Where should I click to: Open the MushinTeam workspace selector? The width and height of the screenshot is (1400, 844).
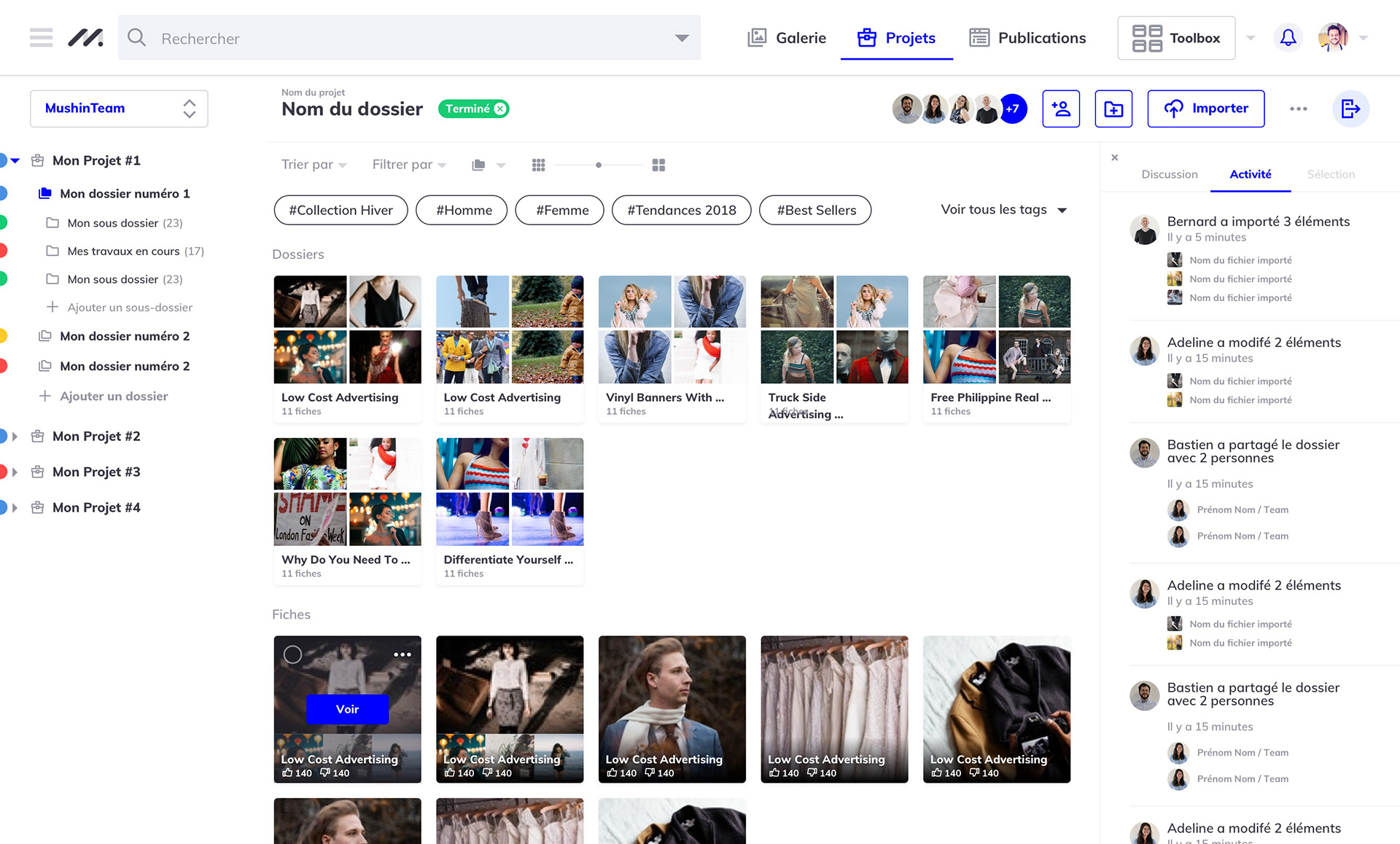click(119, 109)
